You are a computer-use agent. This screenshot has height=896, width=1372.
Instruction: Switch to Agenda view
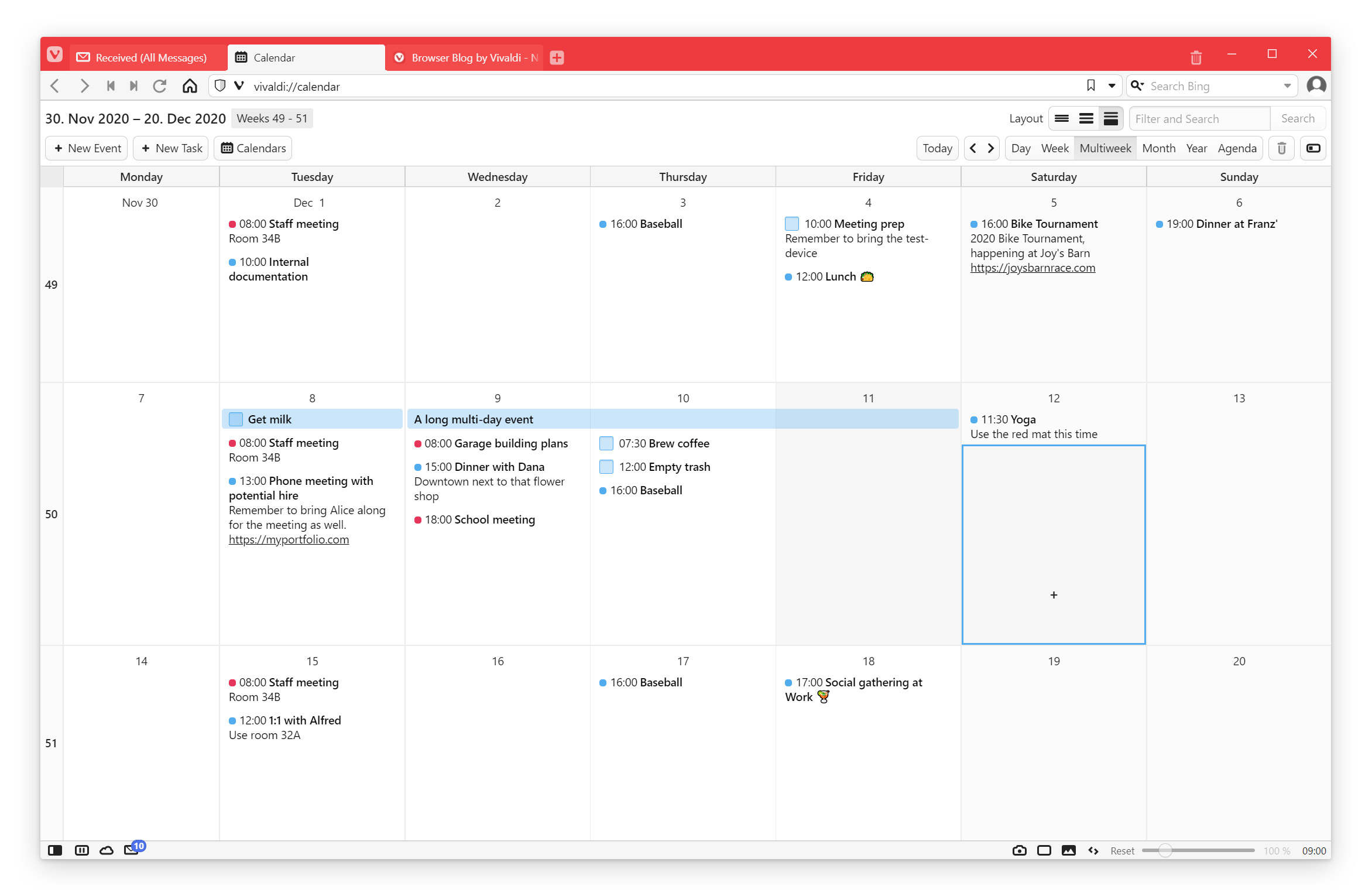1237,148
